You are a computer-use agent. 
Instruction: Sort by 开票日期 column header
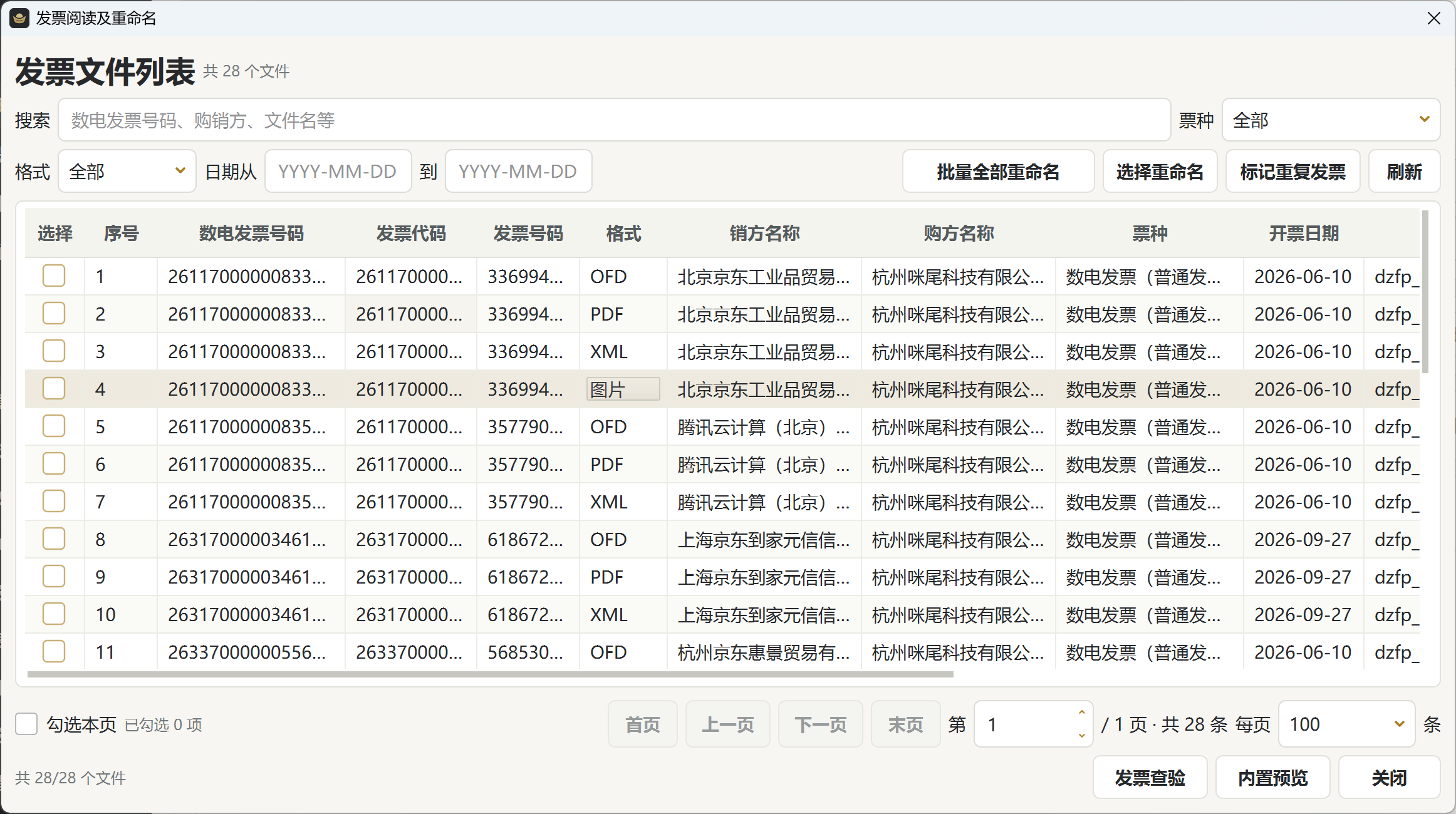pos(1303,234)
